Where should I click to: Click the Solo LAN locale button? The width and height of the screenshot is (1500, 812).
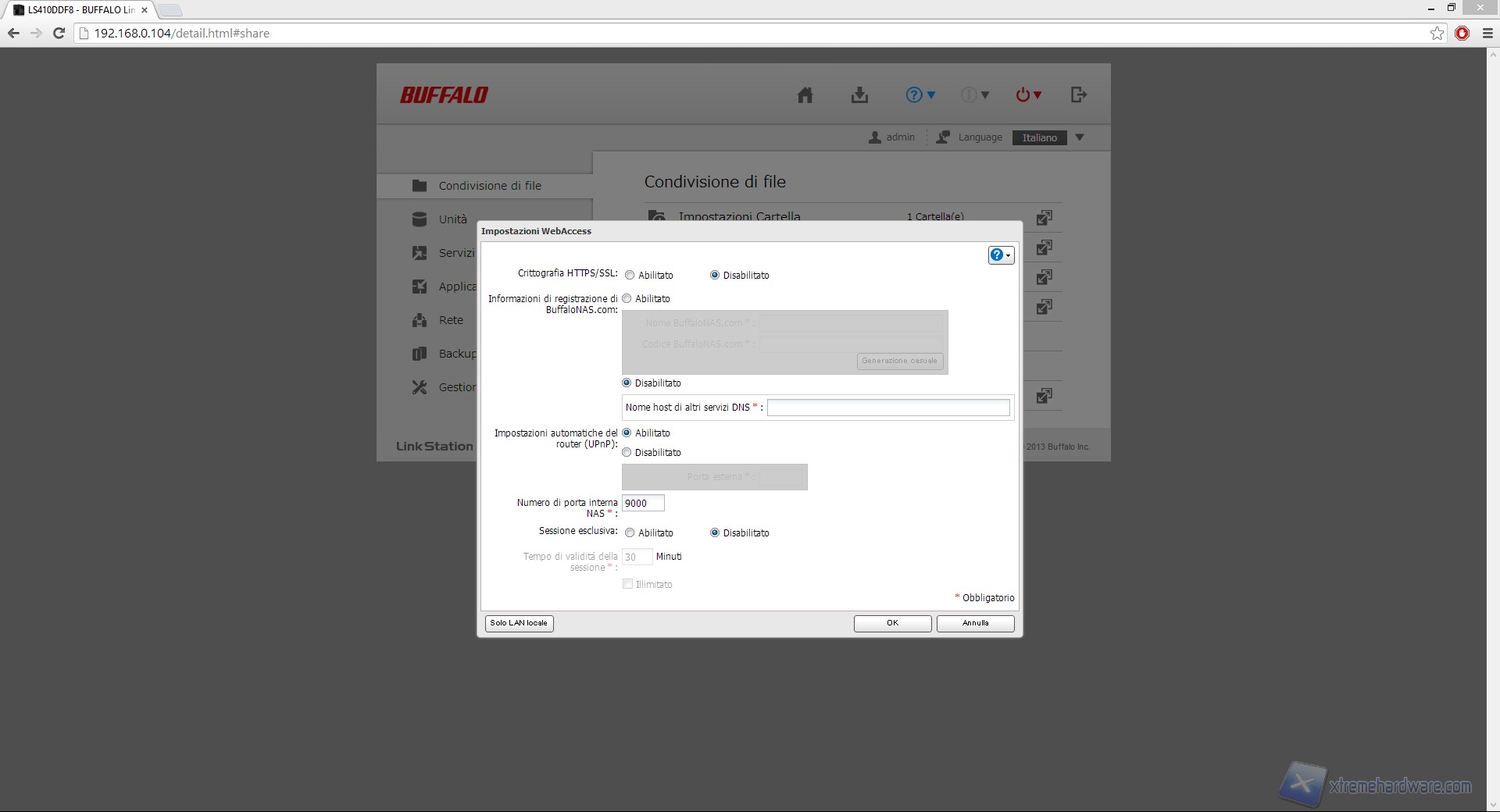tap(519, 623)
